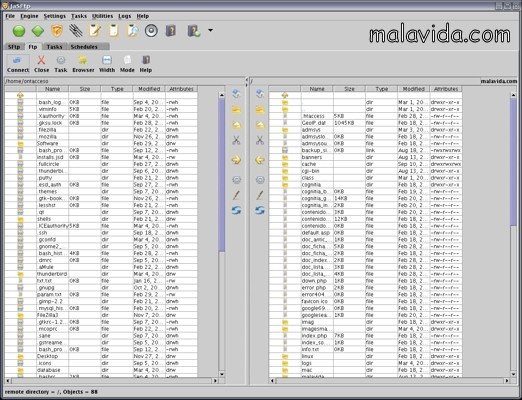Click the local-side blue sync arrows icon
The width and height of the screenshot is (522, 400).
point(236,210)
